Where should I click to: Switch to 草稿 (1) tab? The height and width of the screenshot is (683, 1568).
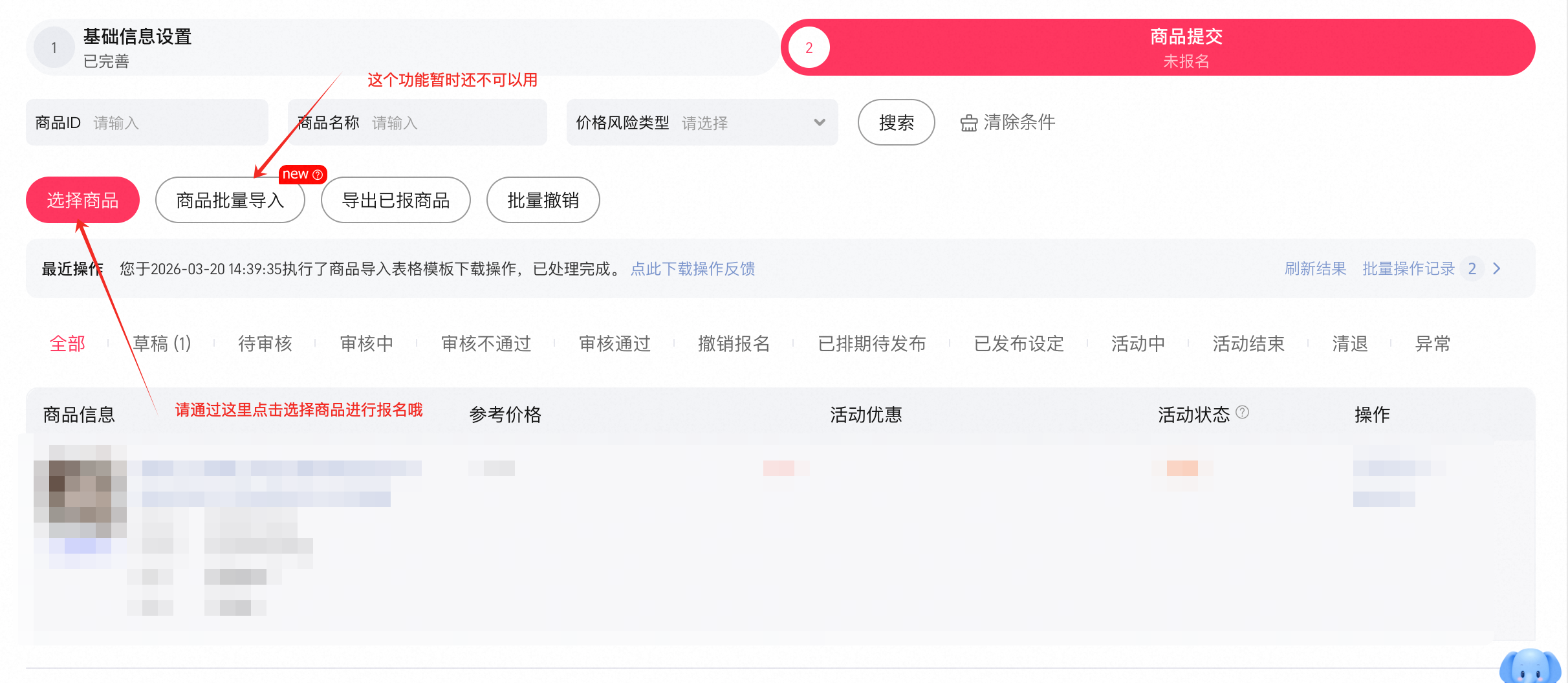coord(162,343)
